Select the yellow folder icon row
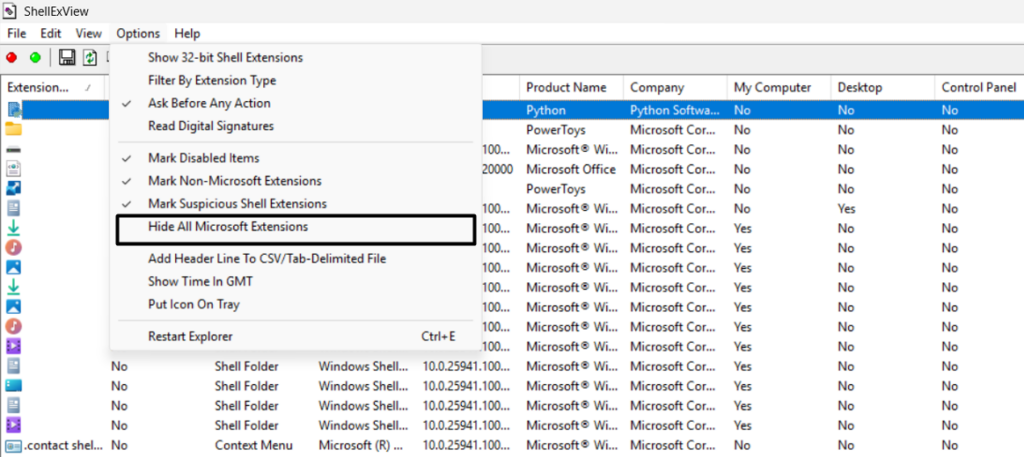Image resolution: width=1024 pixels, height=457 pixels. click(13, 129)
